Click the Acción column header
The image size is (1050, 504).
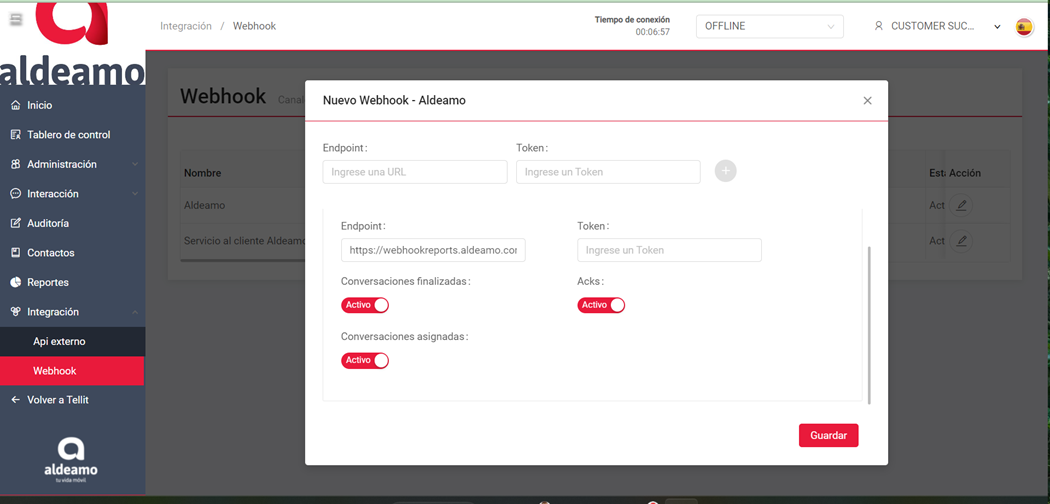965,173
